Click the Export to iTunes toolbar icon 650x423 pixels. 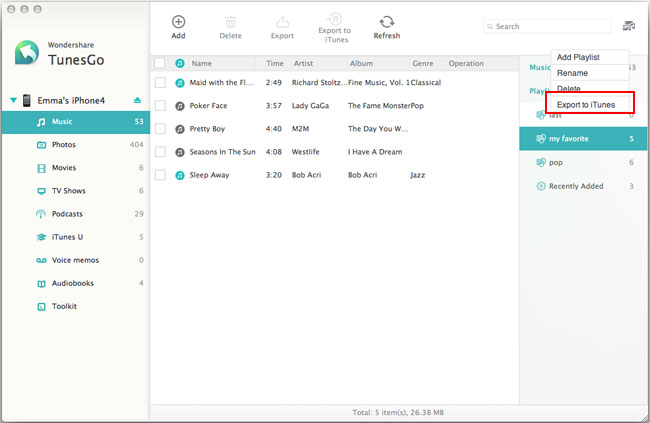(x=335, y=19)
